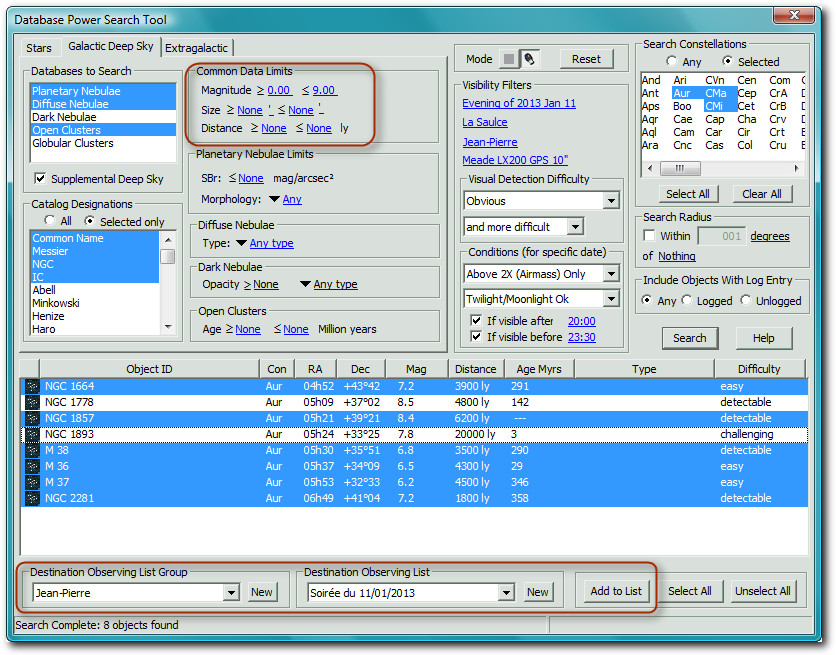Click the Reset button
This screenshot has height=655, width=836.
click(x=586, y=59)
